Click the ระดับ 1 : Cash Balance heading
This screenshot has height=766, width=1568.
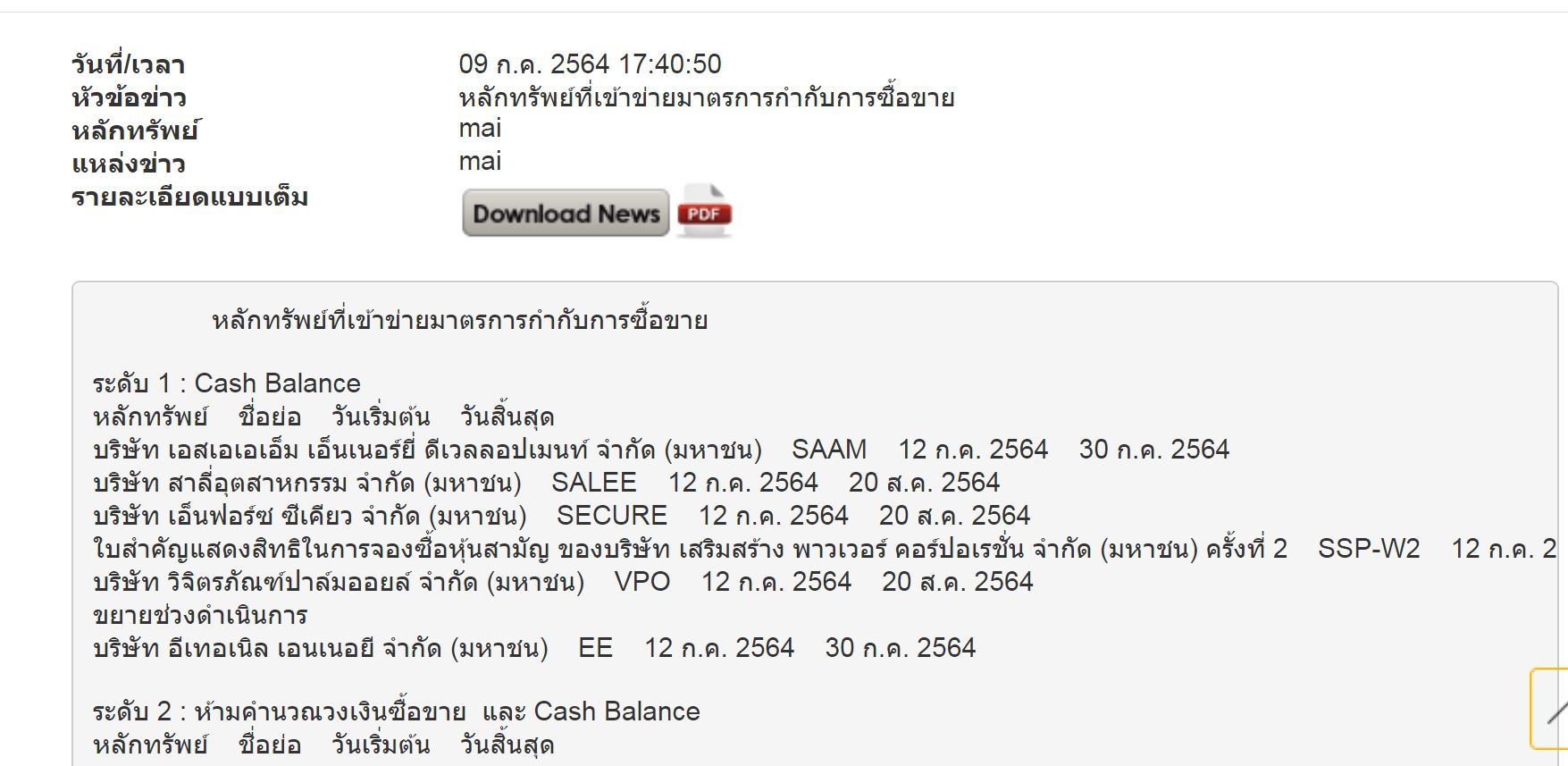pos(227,383)
